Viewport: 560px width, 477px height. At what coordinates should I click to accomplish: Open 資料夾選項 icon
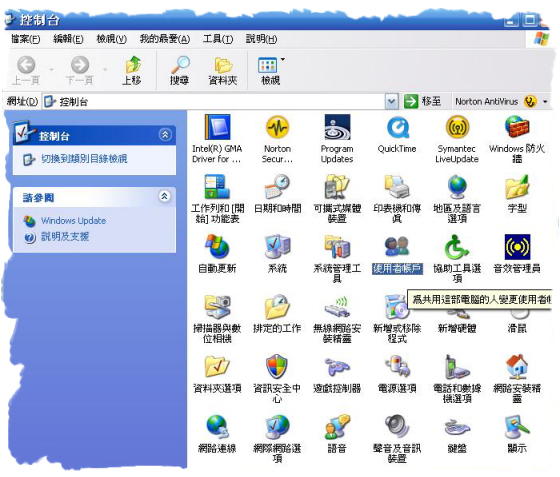pos(217,366)
